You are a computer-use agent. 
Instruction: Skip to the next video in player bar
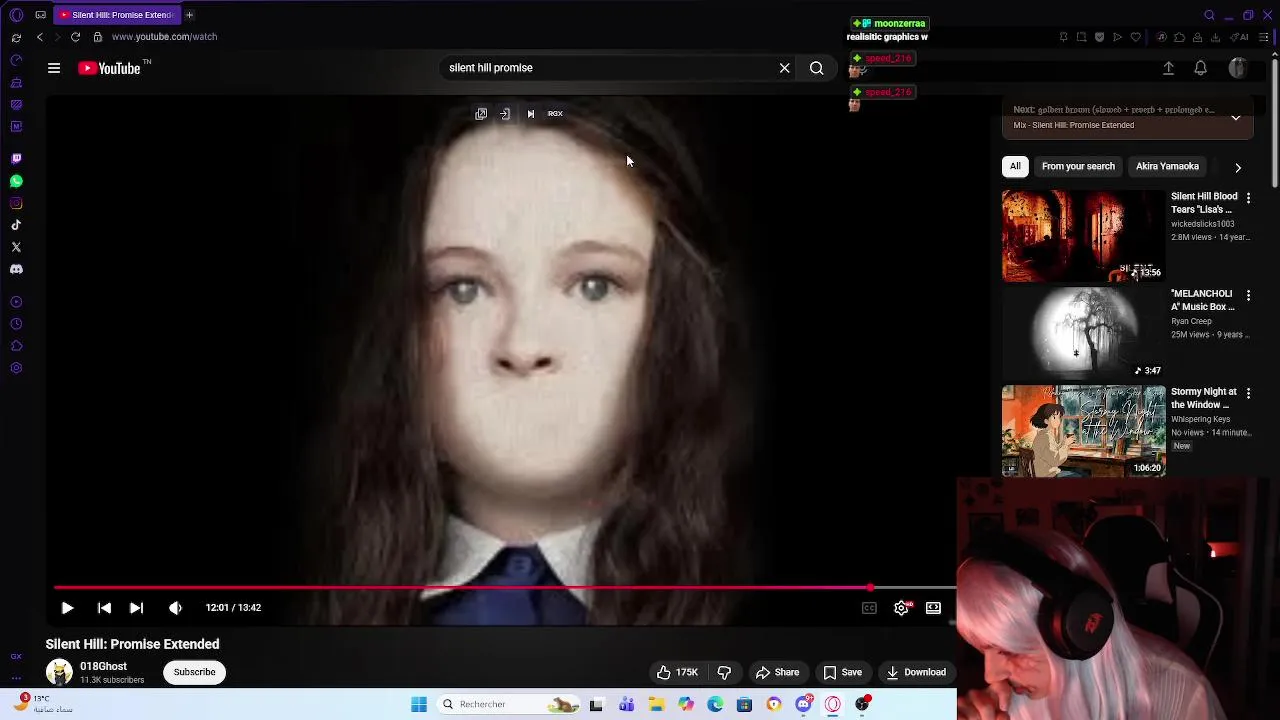(137, 608)
